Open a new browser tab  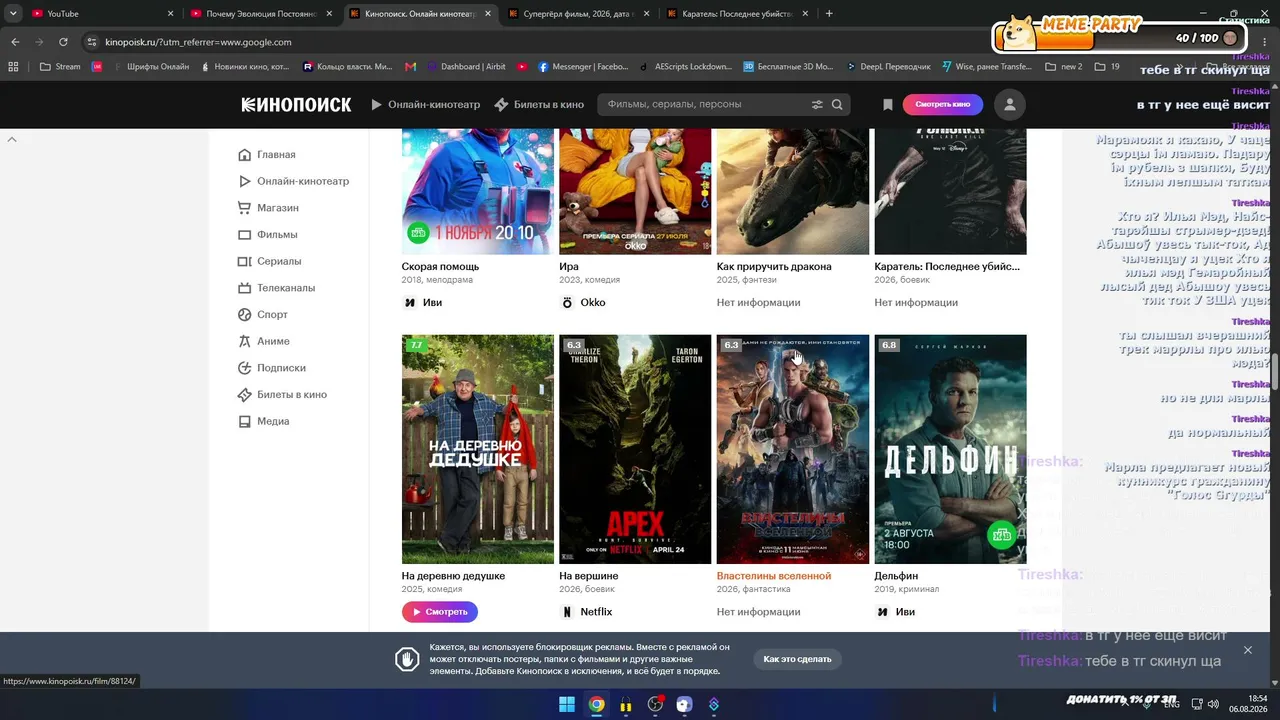click(x=829, y=14)
